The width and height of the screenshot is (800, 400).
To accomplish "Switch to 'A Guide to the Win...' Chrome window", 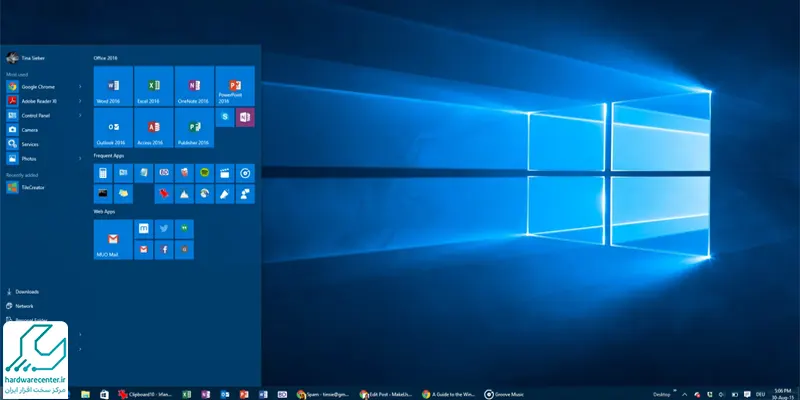I will click(449, 394).
